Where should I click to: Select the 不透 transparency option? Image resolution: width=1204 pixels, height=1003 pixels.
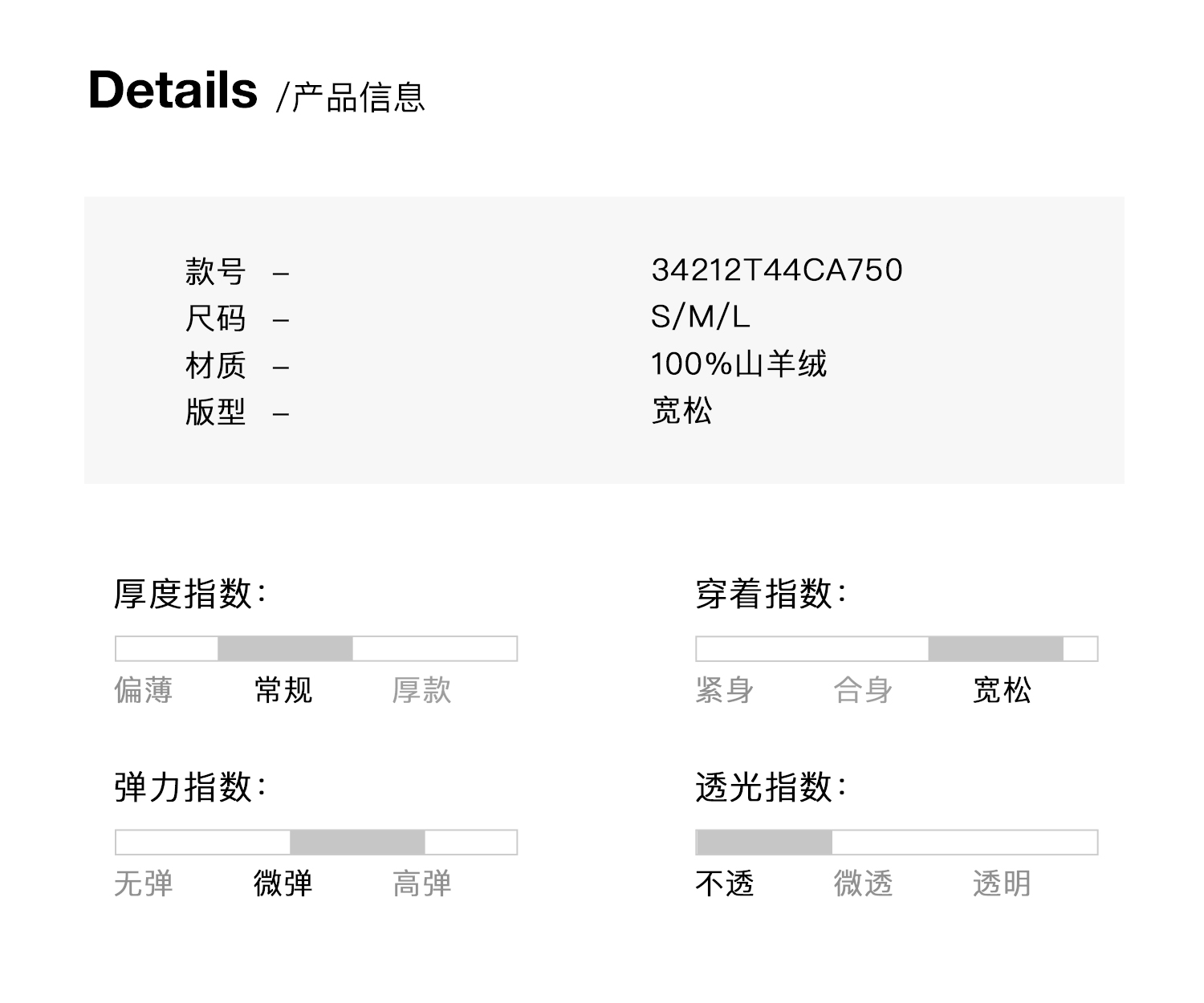coord(724,883)
